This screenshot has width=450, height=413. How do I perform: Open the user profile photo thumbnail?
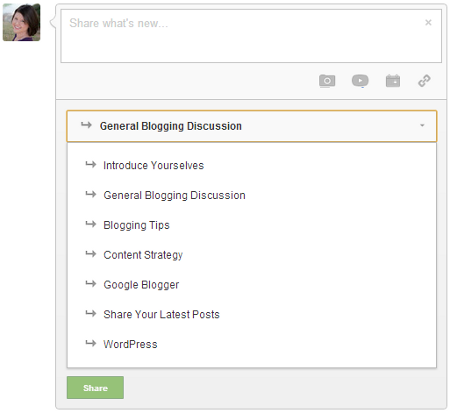coord(22,22)
